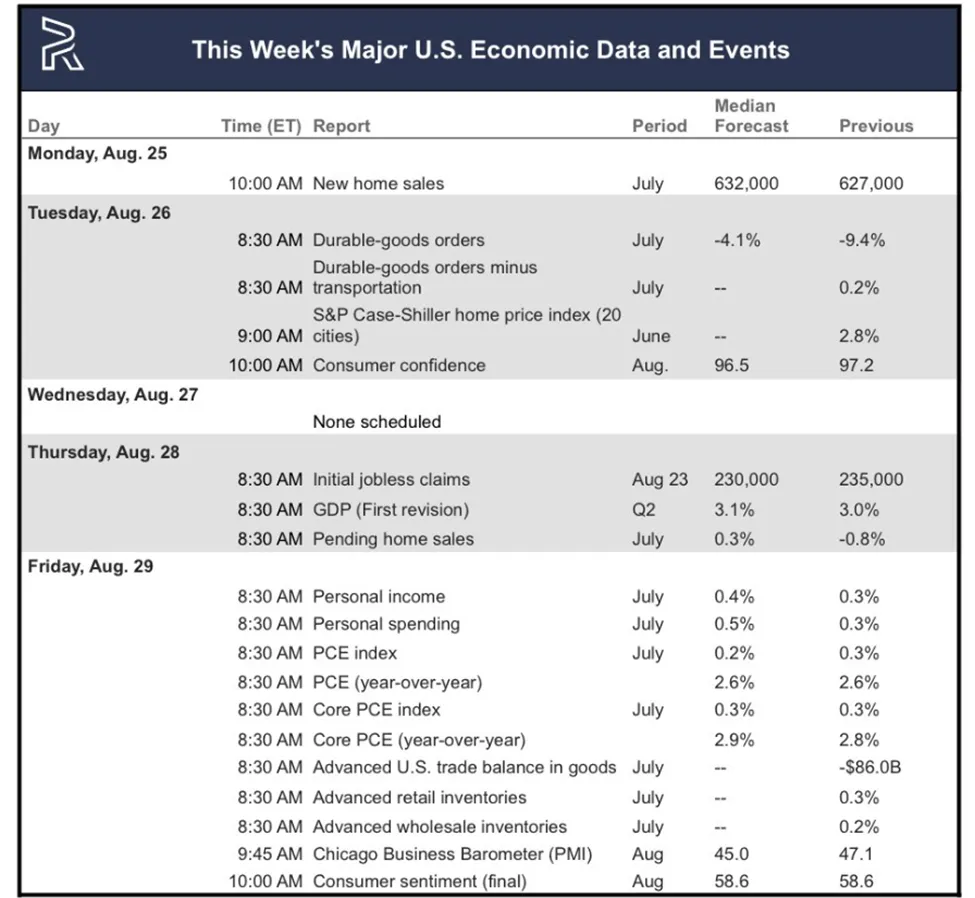Click the Chicago Business Barometer (PMI) entry
Viewport: 975px width, 898px height.
(452, 854)
